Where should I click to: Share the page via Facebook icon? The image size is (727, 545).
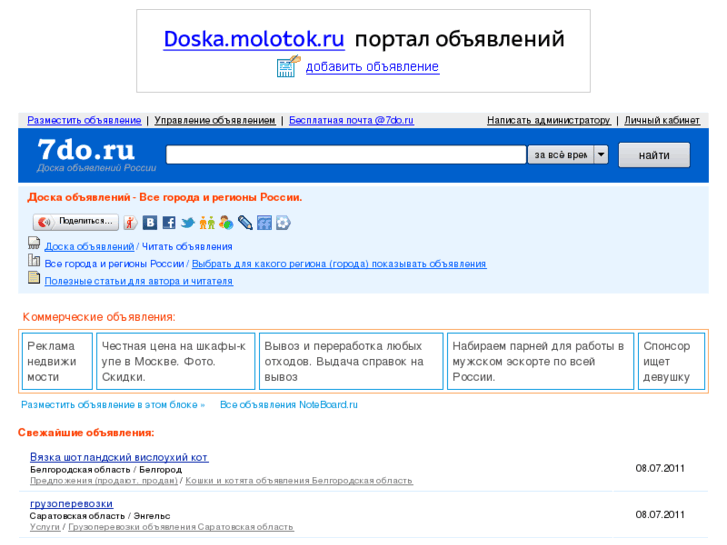(x=169, y=223)
